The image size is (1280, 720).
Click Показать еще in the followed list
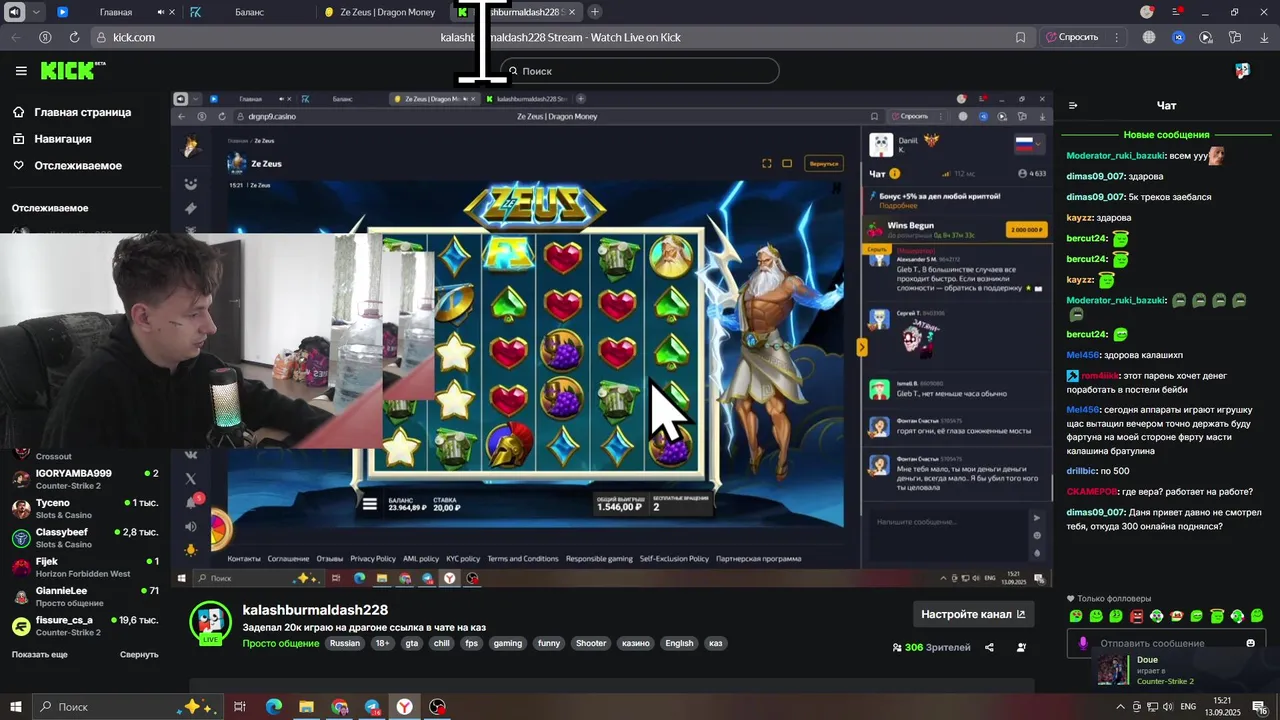pos(40,654)
